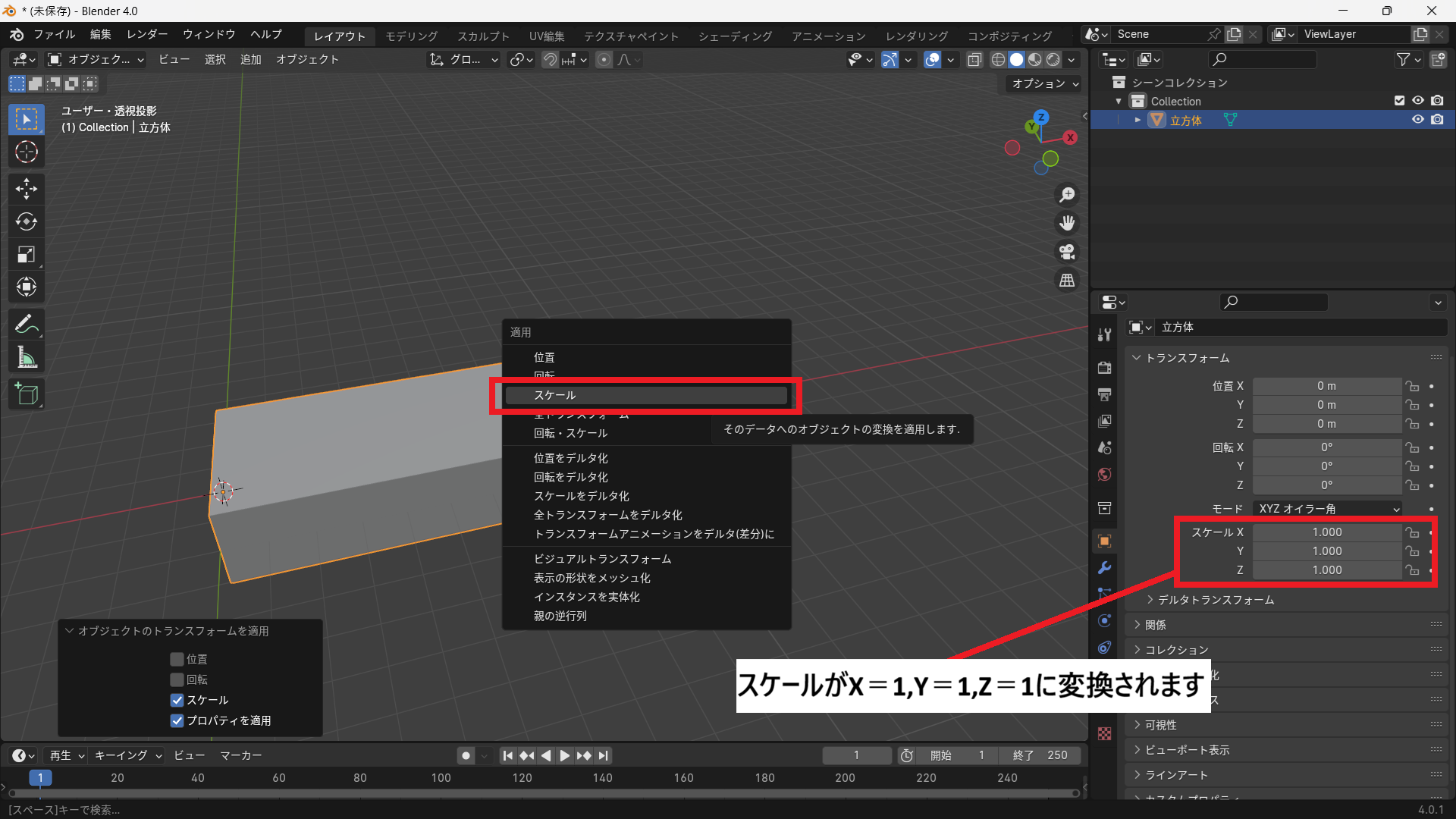Pick the Measure ruler tool
The image size is (1456, 819).
27,357
